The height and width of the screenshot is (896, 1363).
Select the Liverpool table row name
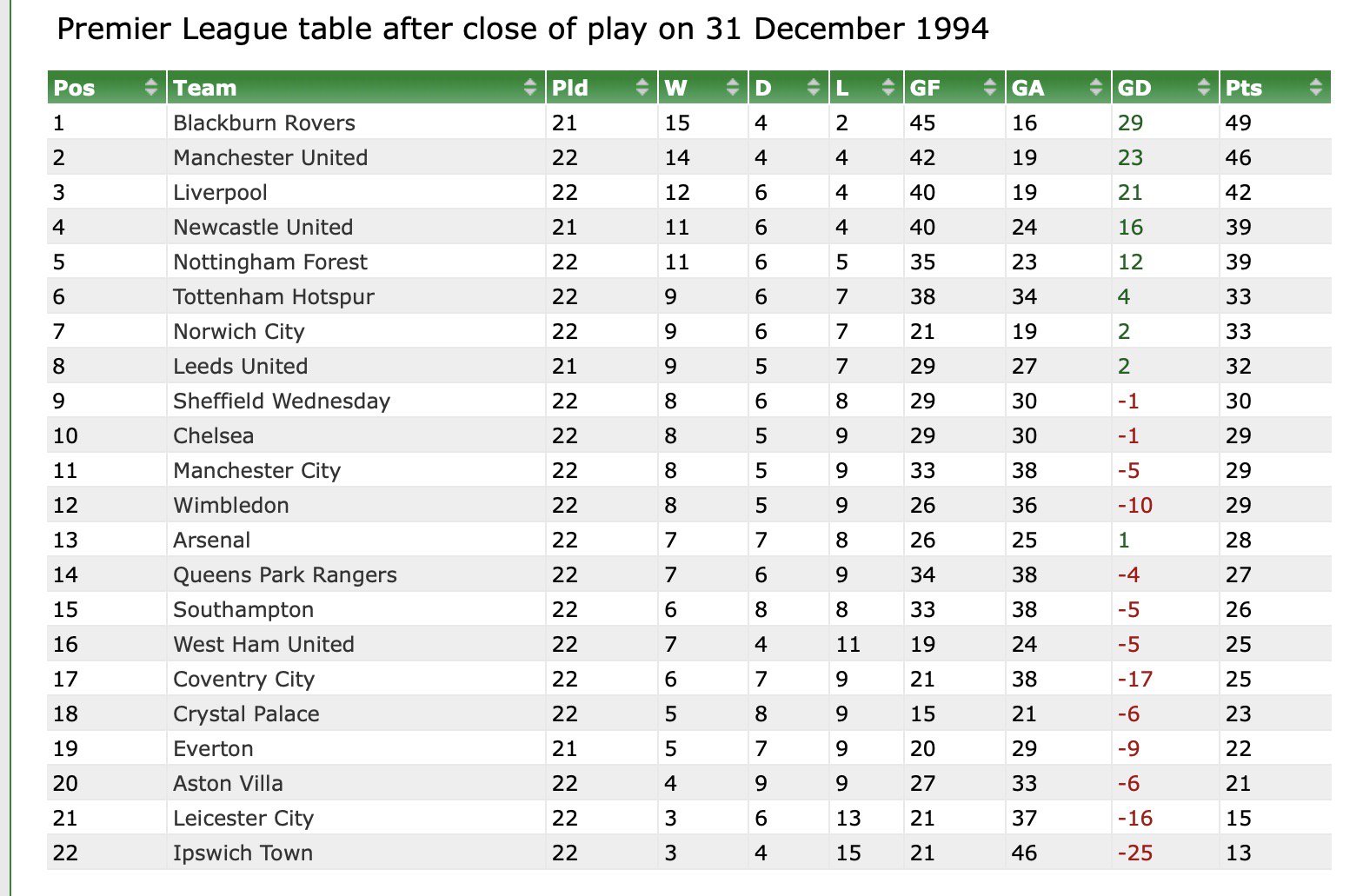220,193
